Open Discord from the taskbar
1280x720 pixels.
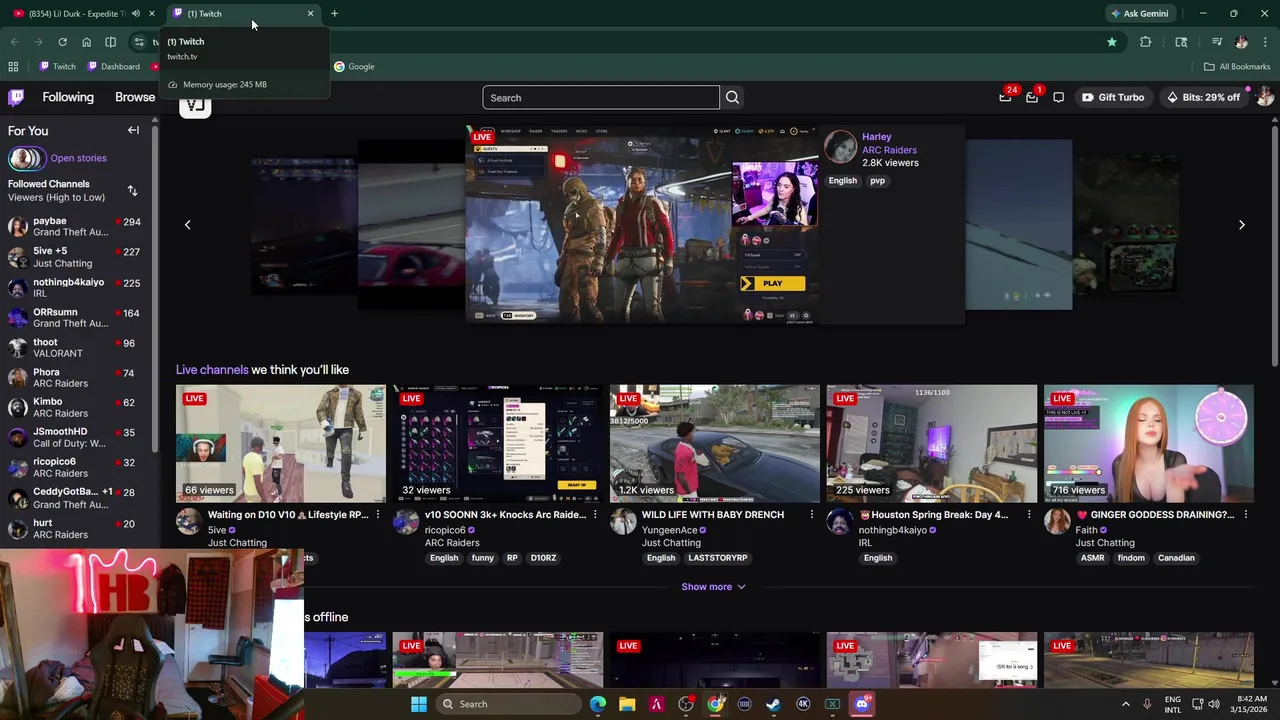click(x=862, y=704)
